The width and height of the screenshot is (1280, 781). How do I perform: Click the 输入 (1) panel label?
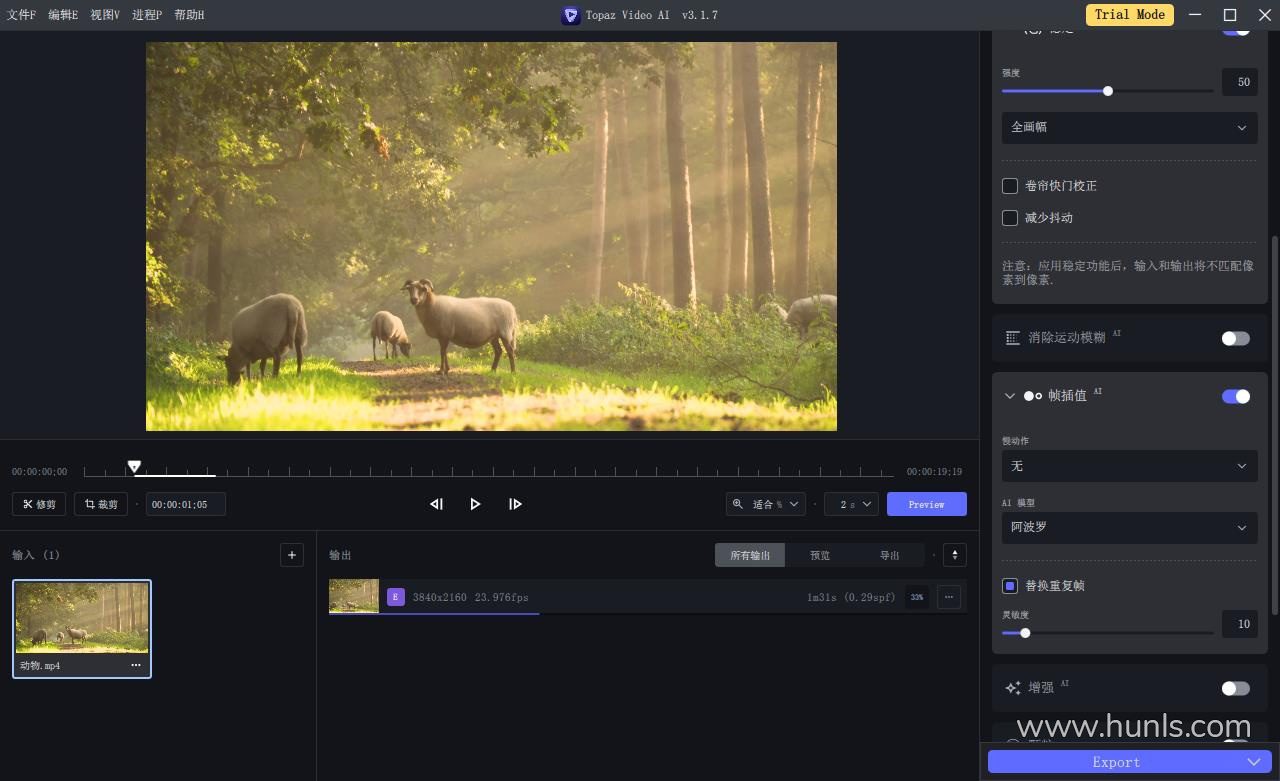pos(36,555)
